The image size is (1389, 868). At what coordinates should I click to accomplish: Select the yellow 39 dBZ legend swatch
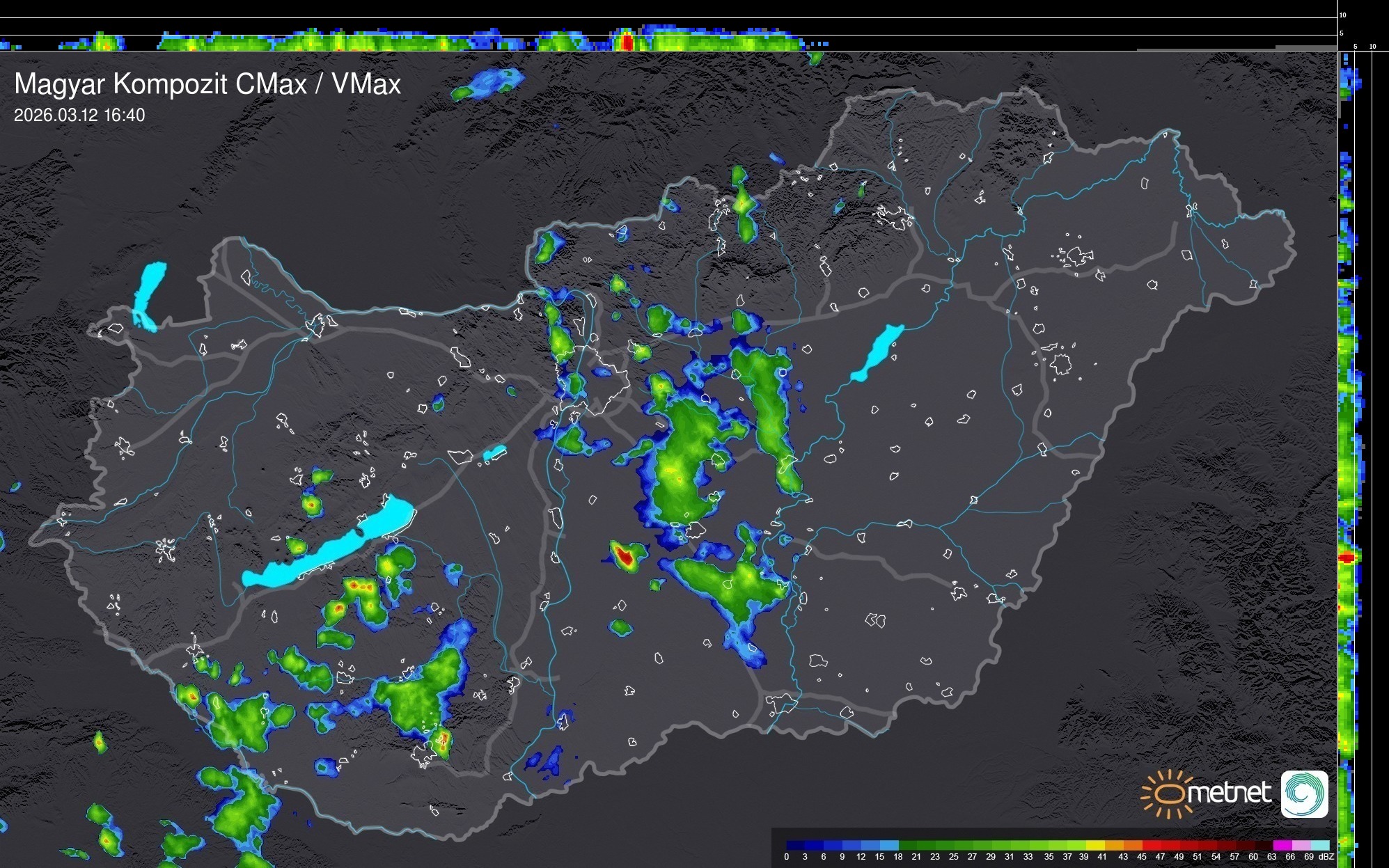click(1095, 845)
